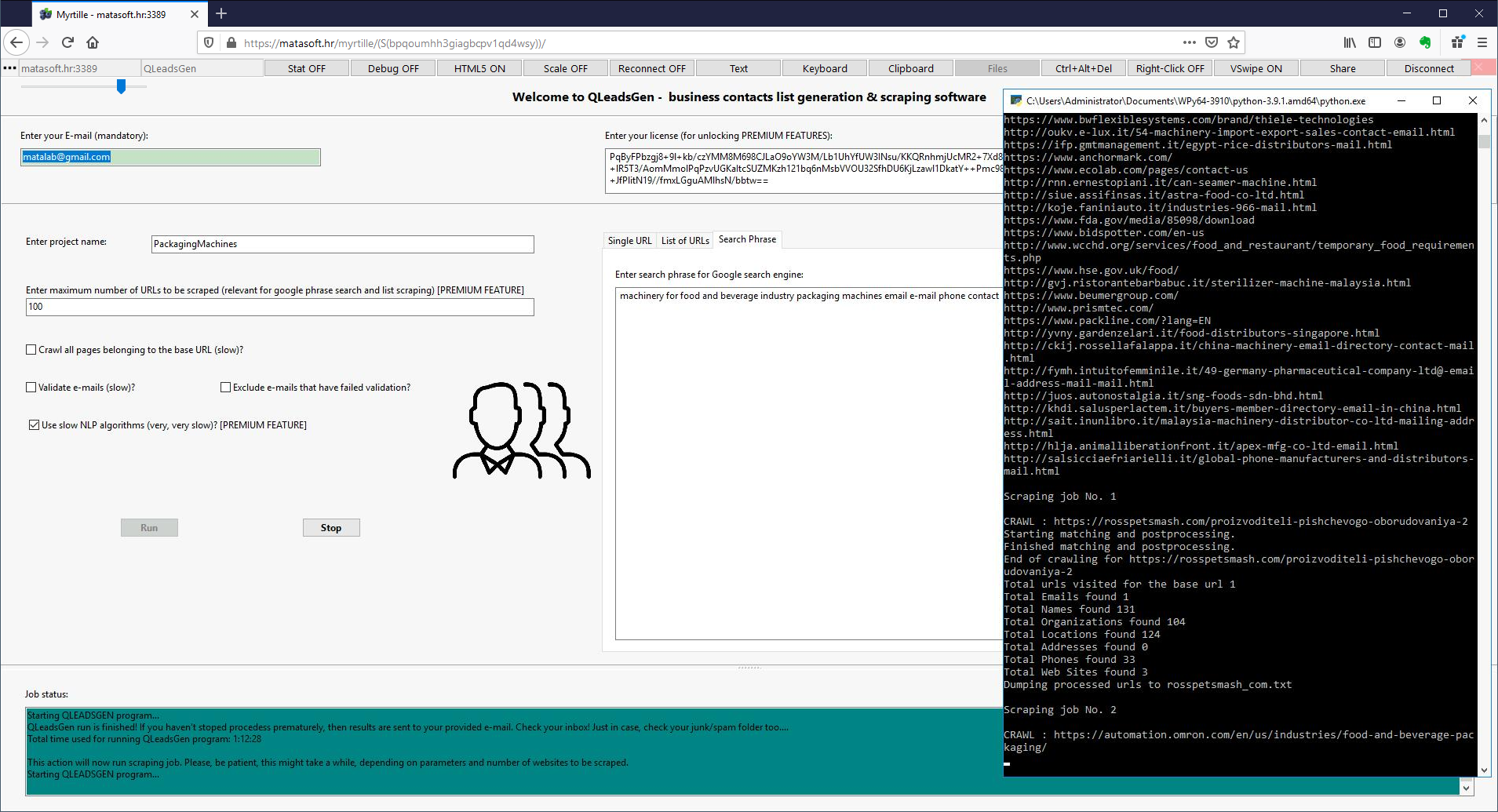Toggle VSwipe ON option

pyautogui.click(x=1256, y=68)
